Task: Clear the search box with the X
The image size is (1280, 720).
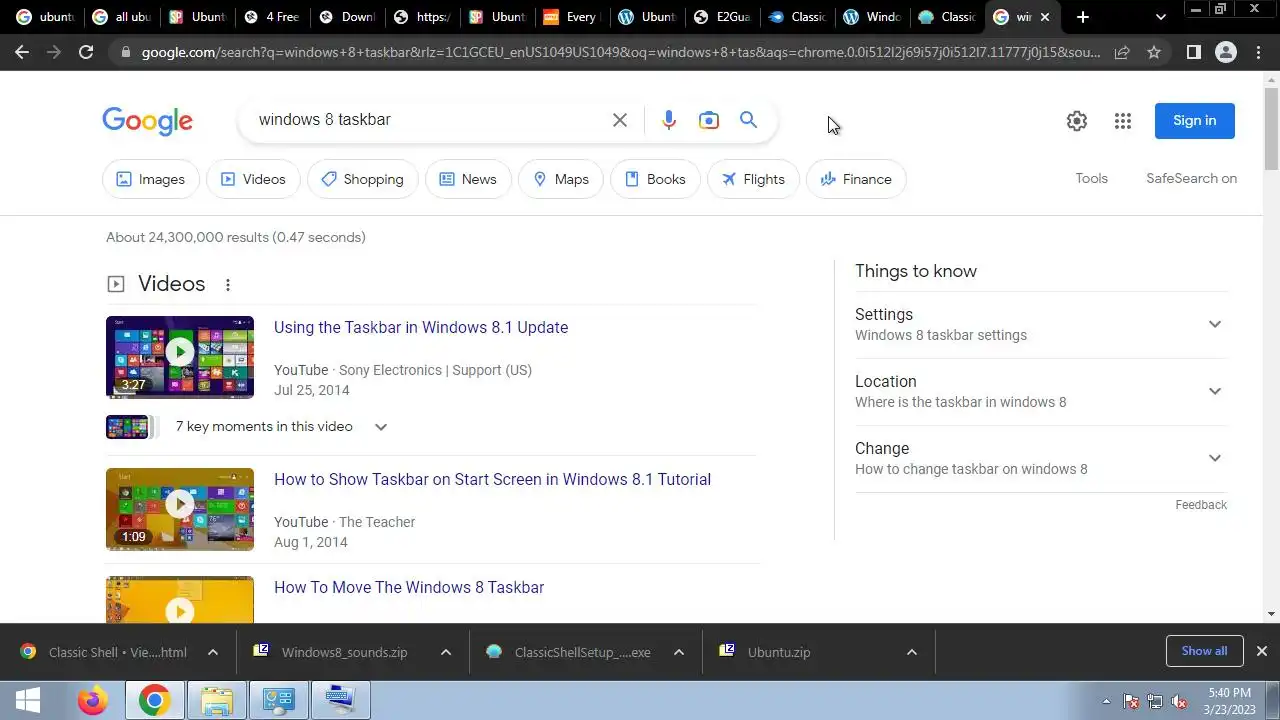Action: click(x=620, y=120)
